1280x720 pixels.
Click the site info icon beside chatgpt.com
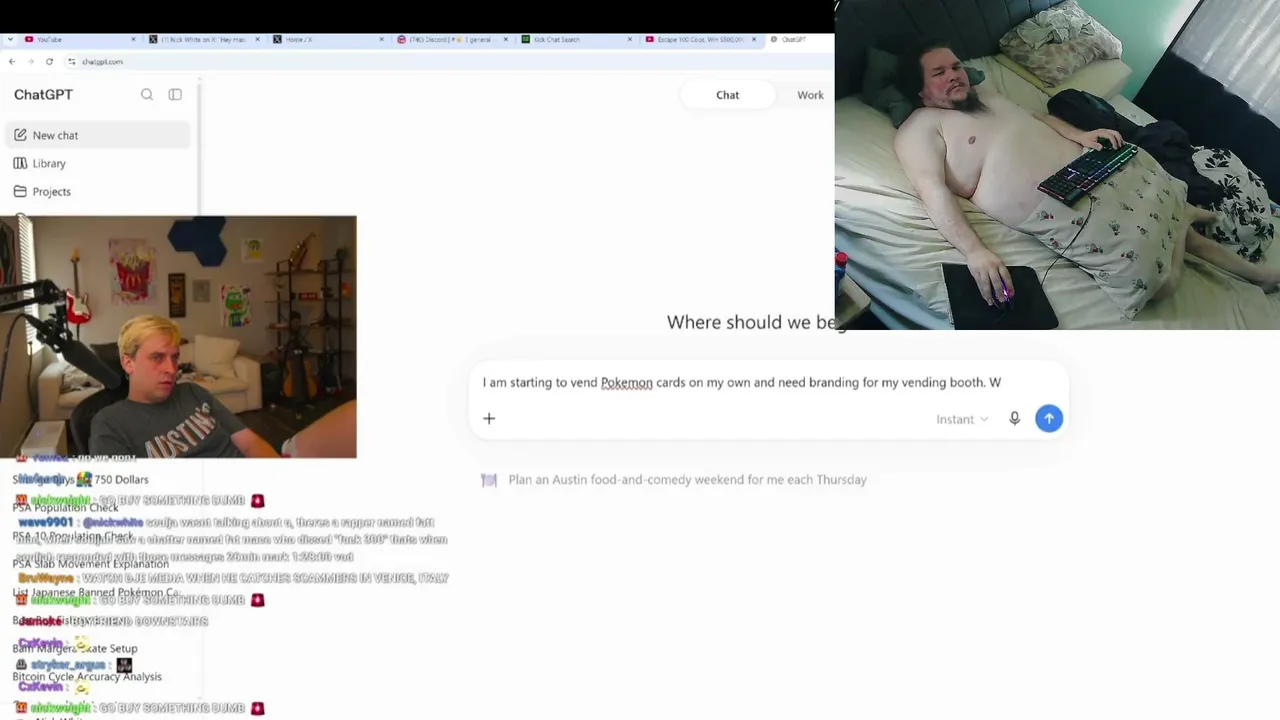tap(72, 61)
